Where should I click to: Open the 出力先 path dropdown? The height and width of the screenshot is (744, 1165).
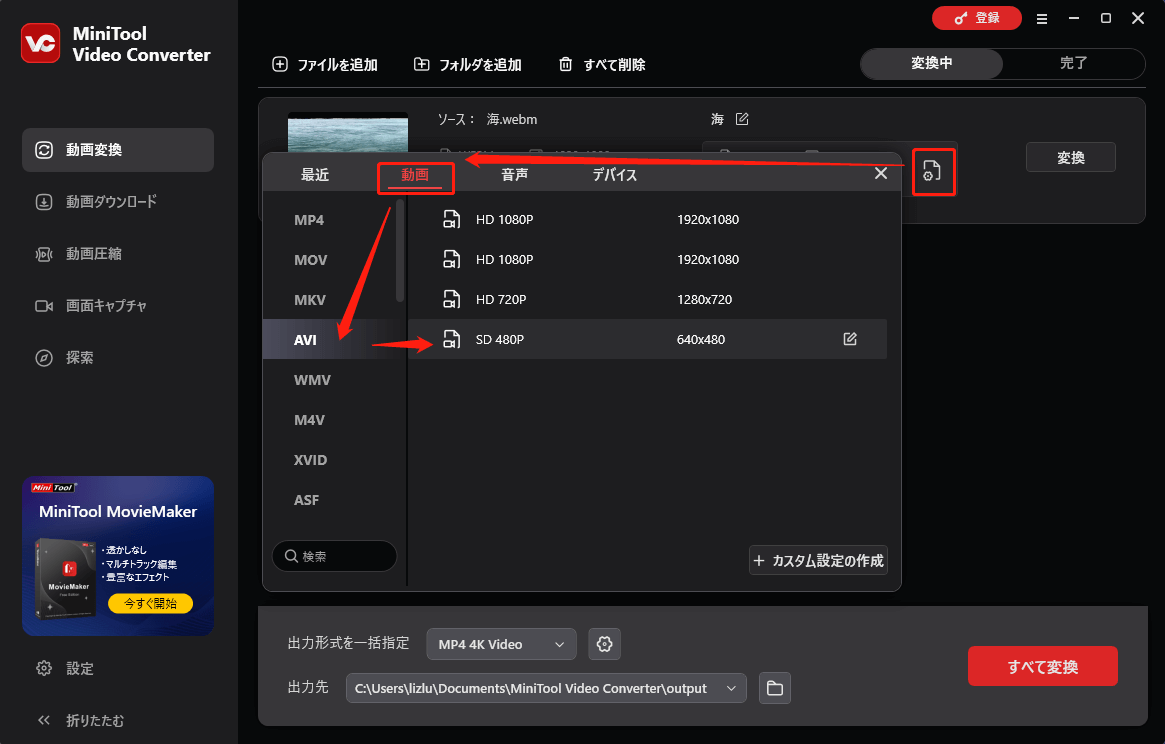click(546, 688)
